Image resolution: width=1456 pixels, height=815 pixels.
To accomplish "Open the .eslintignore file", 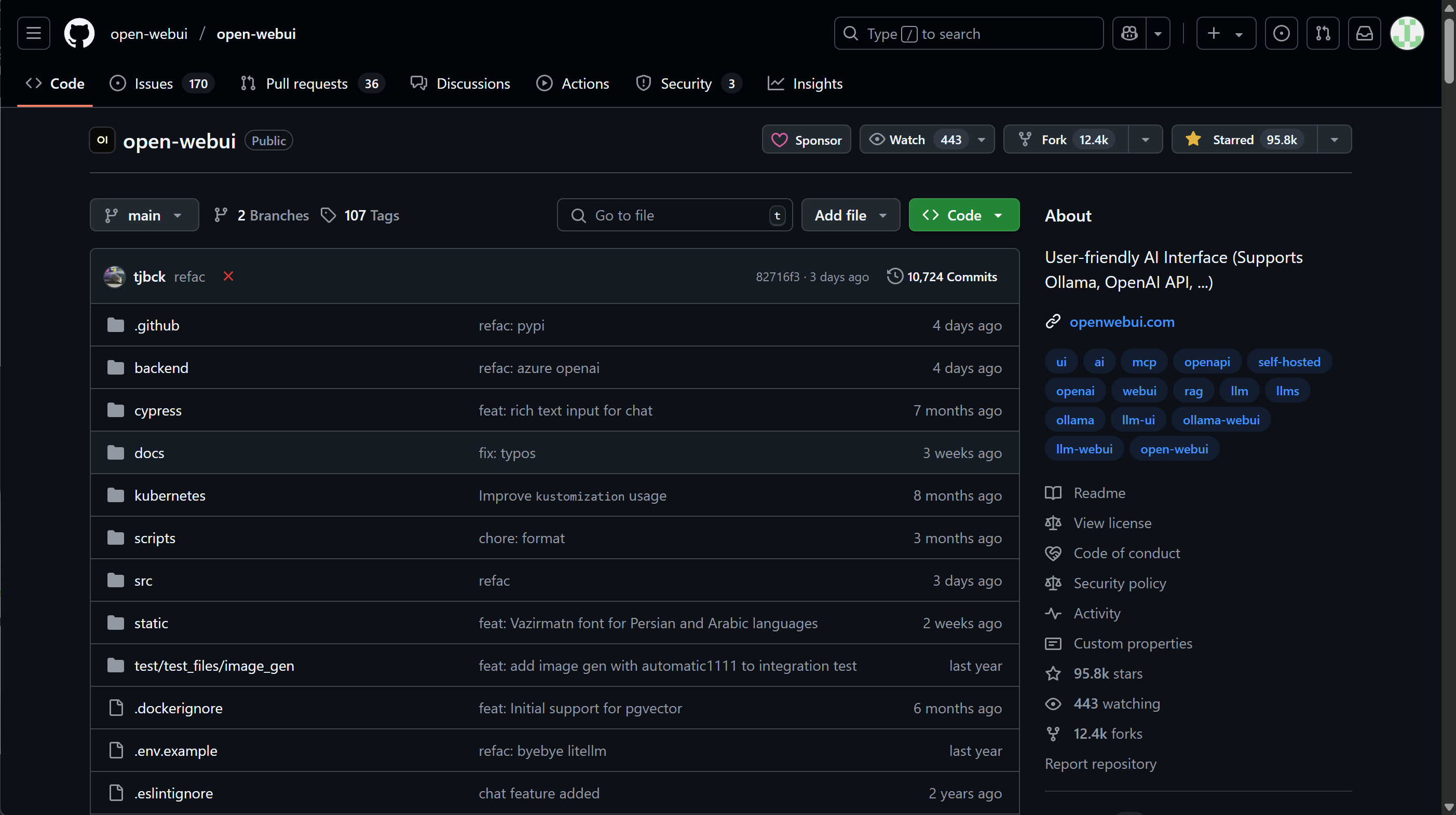I will pyautogui.click(x=173, y=793).
